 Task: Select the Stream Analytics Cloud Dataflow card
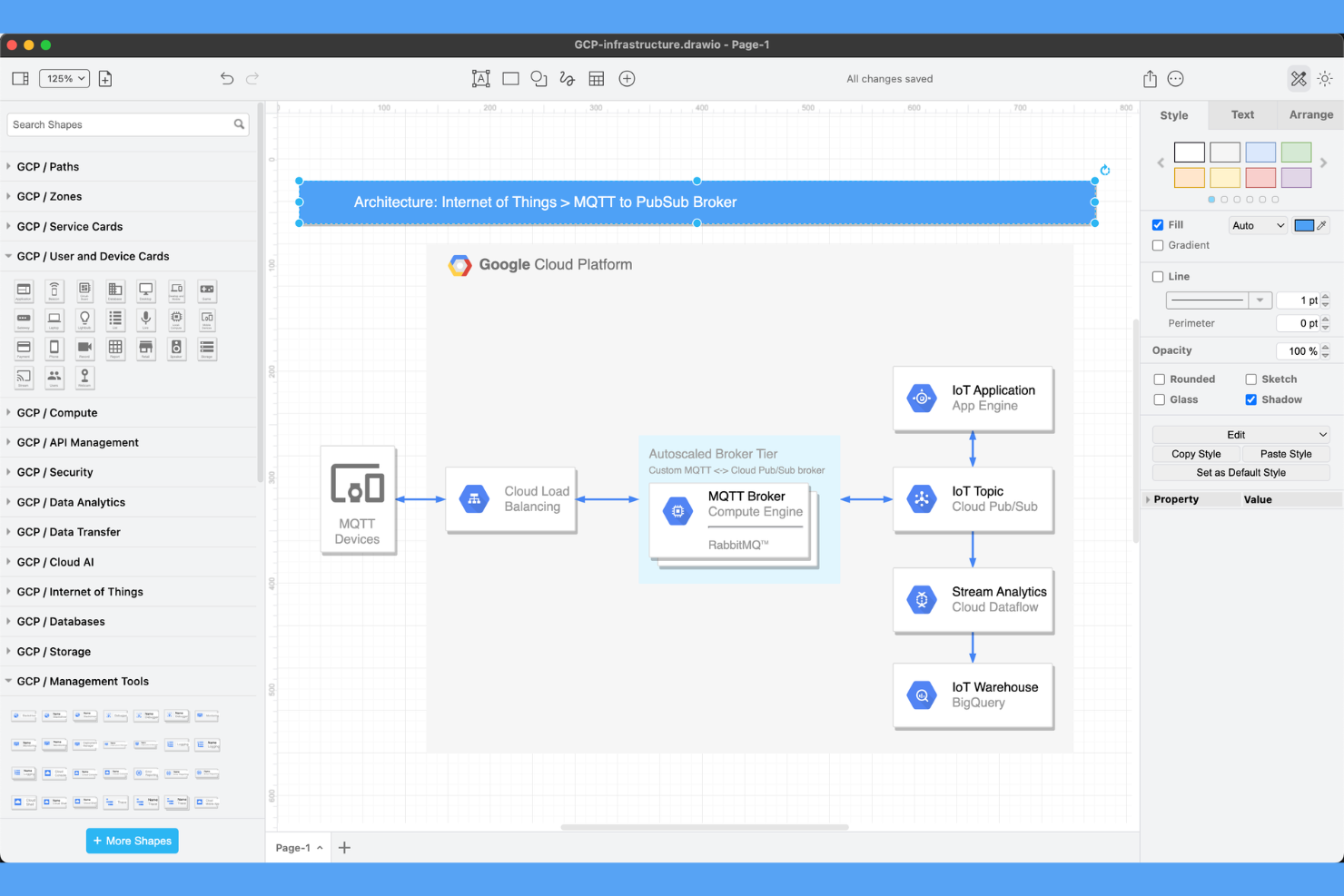coord(973,600)
